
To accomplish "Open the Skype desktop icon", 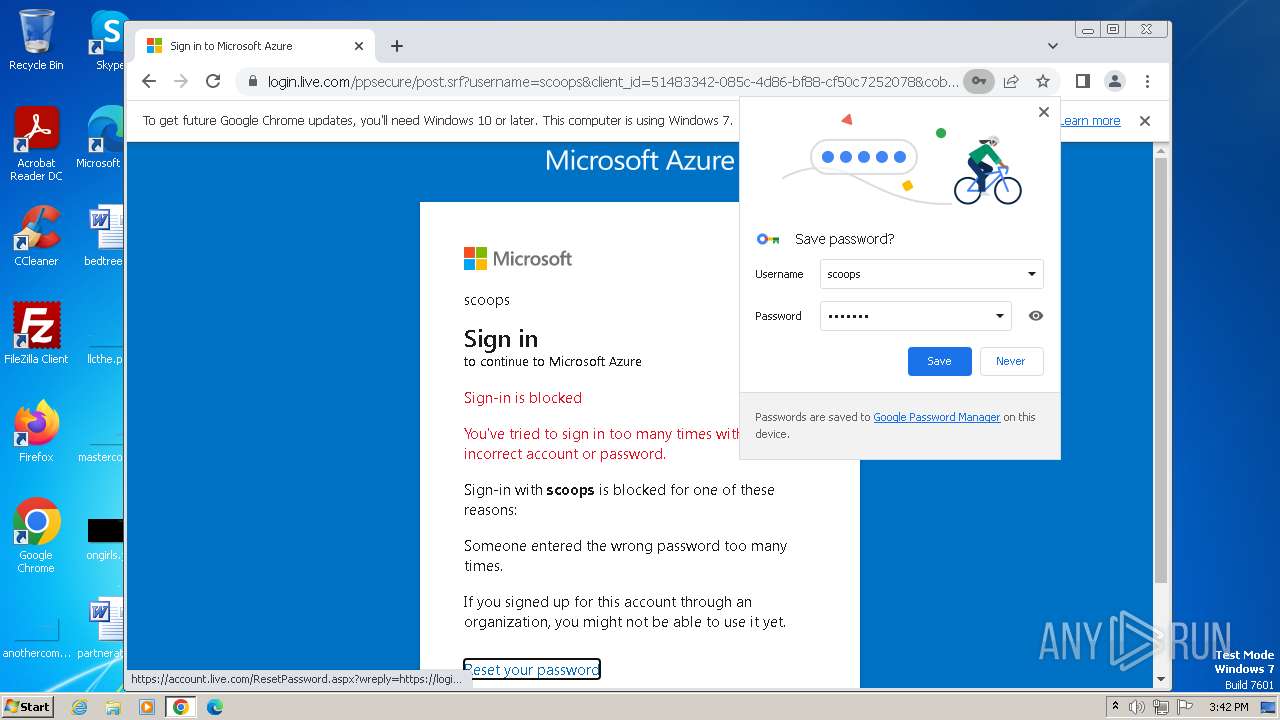I will pyautogui.click(x=107, y=40).
